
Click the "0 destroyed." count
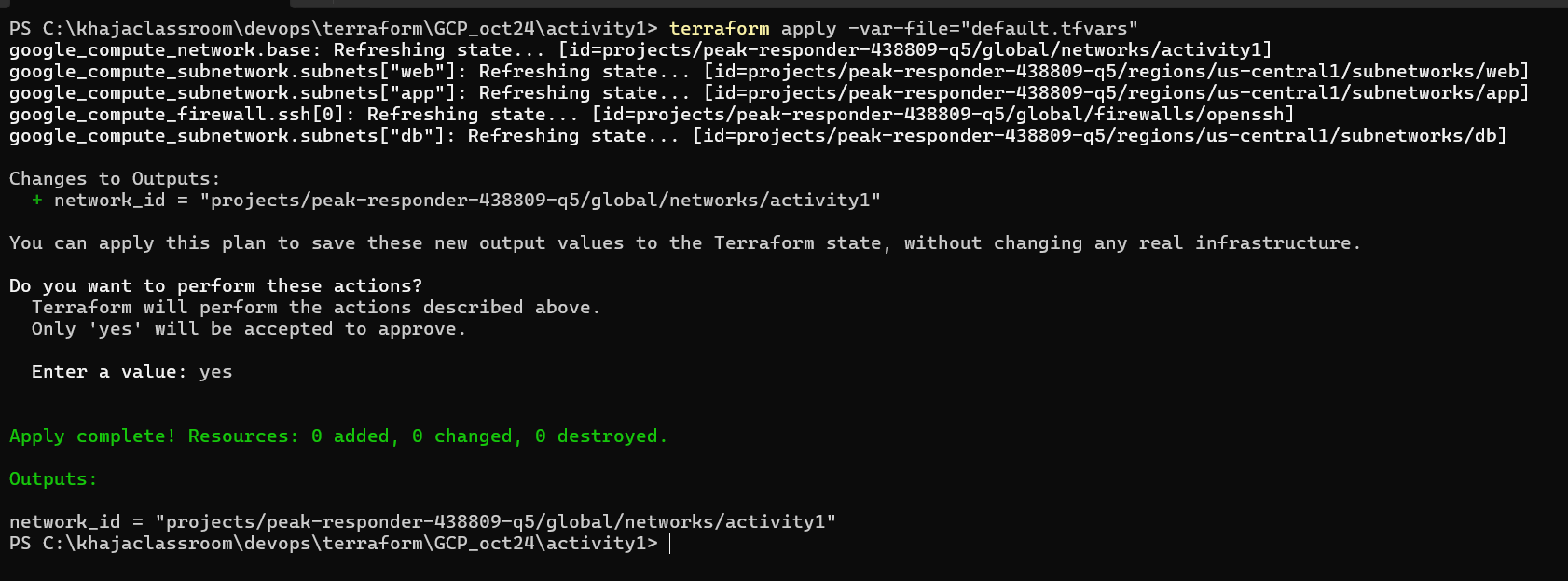(601, 436)
